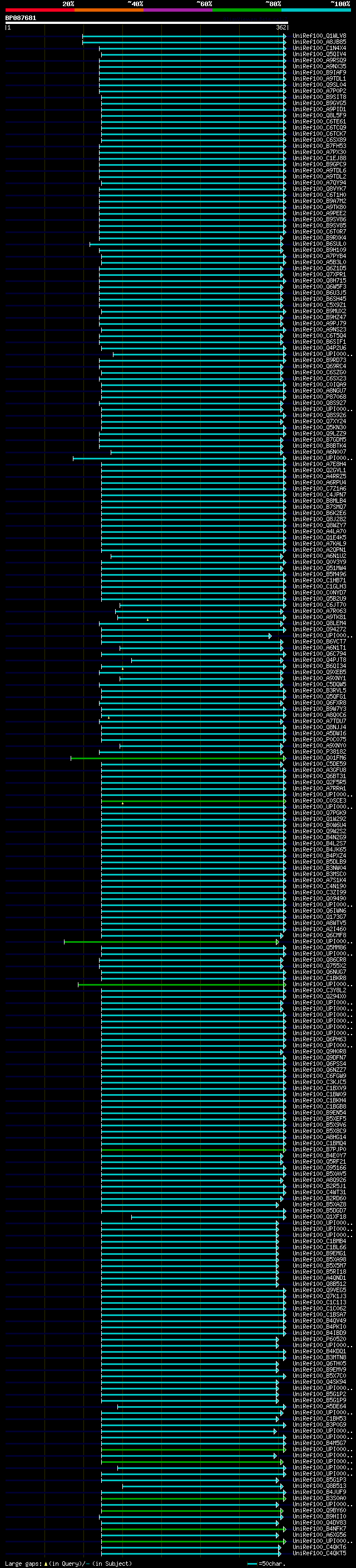The height and width of the screenshot is (1568, 356).
Task: Select hit label UniRef100_P0C075
Action: [319, 740]
